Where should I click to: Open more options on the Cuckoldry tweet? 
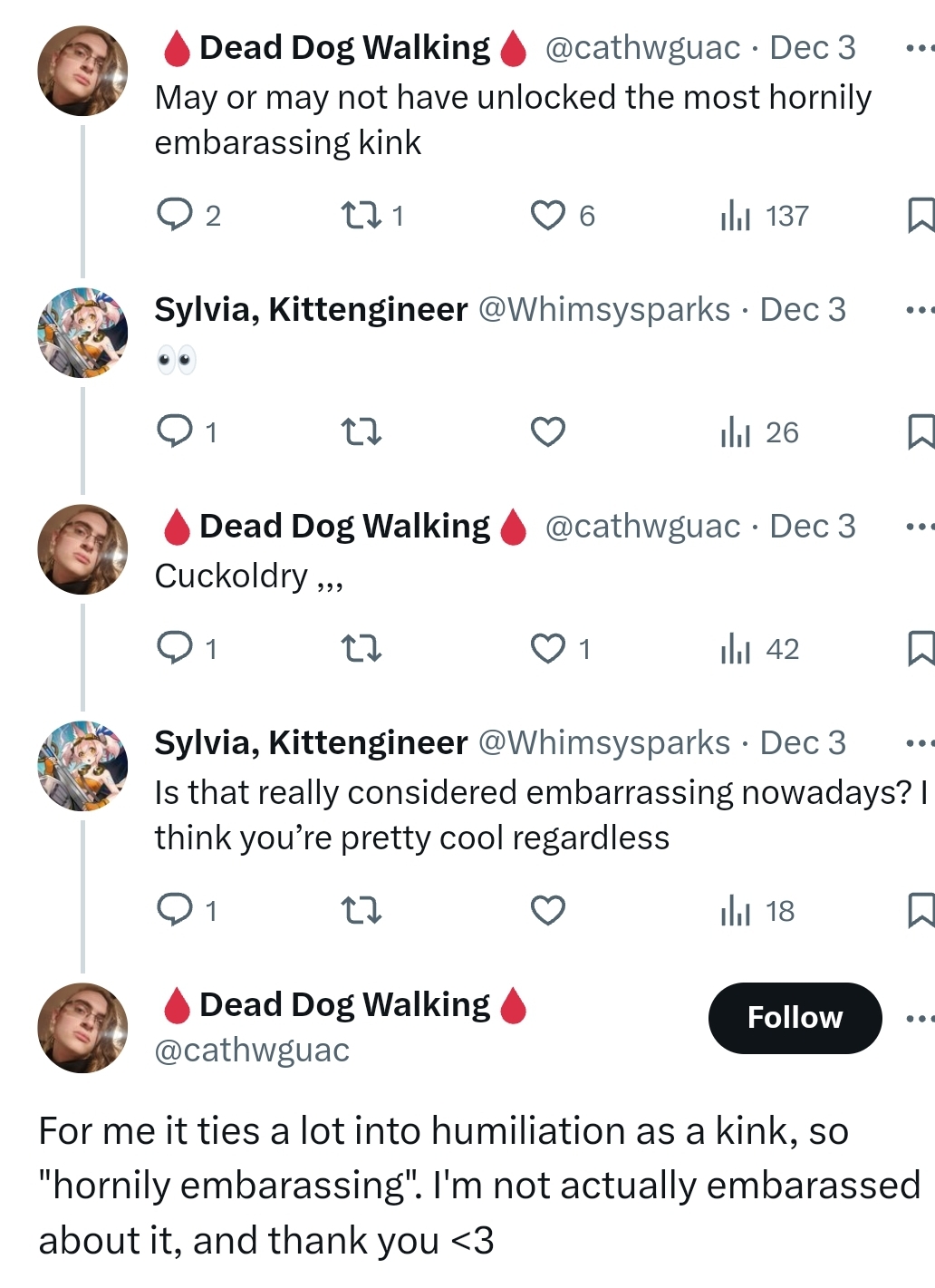920,527
